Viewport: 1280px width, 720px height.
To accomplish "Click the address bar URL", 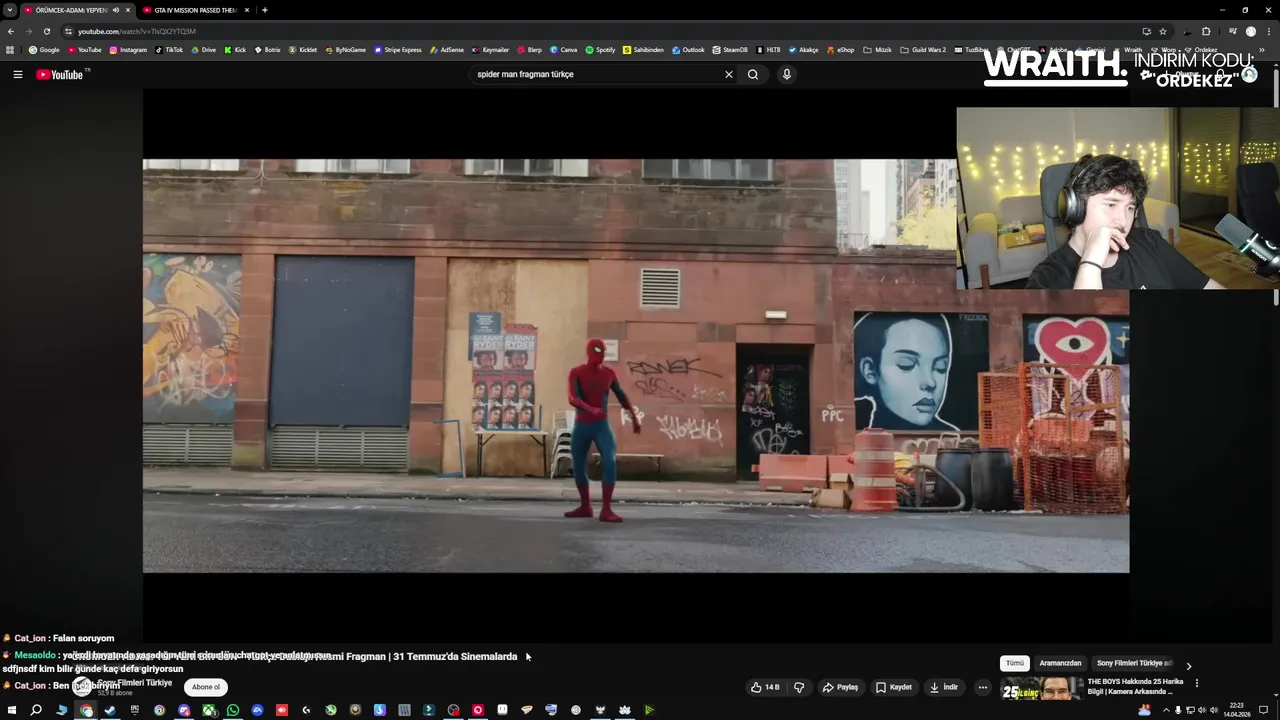I will [x=137, y=31].
